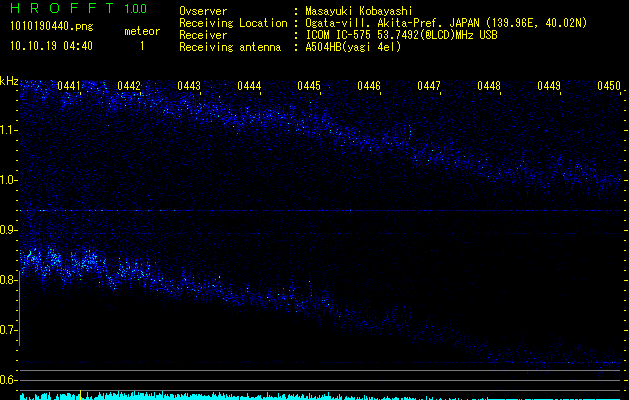Jump to the 0445 time marker
Viewport: 629px width, 400px height.
click(x=309, y=87)
